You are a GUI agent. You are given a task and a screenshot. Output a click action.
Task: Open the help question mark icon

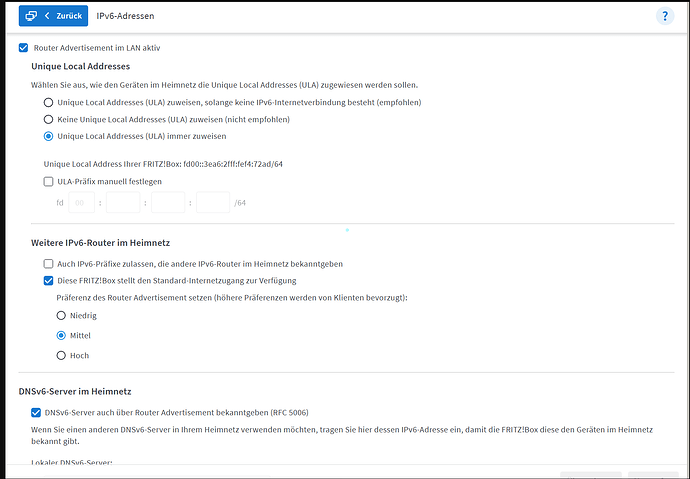(665, 17)
